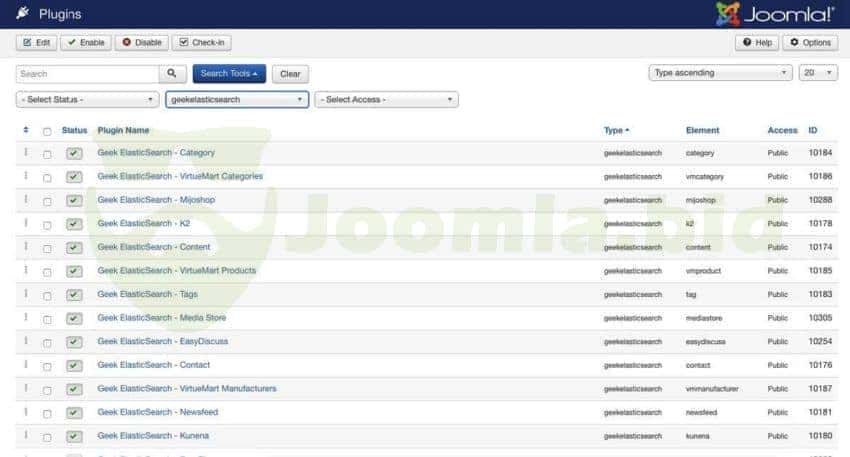This screenshot has height=457, width=850.
Task: Open Geek ElasticSearch - Newsfeed plugin link
Action: 158,412
